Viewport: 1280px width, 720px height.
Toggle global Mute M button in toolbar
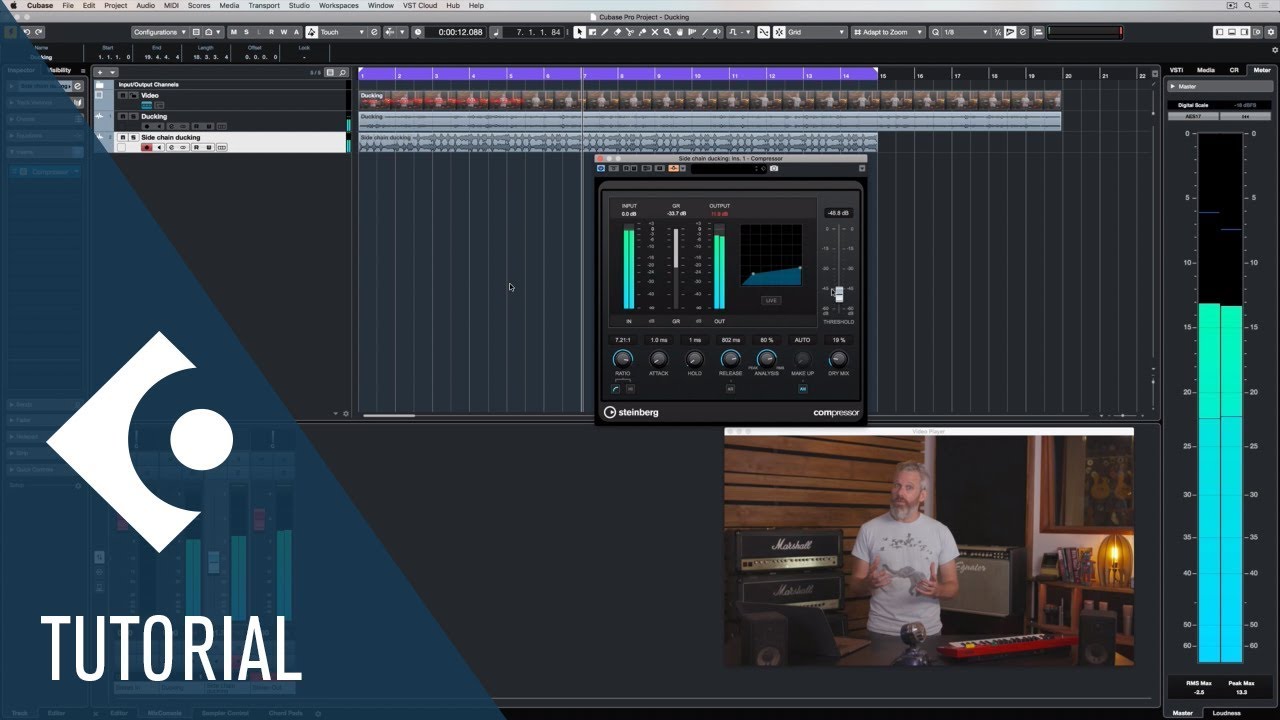(x=234, y=32)
